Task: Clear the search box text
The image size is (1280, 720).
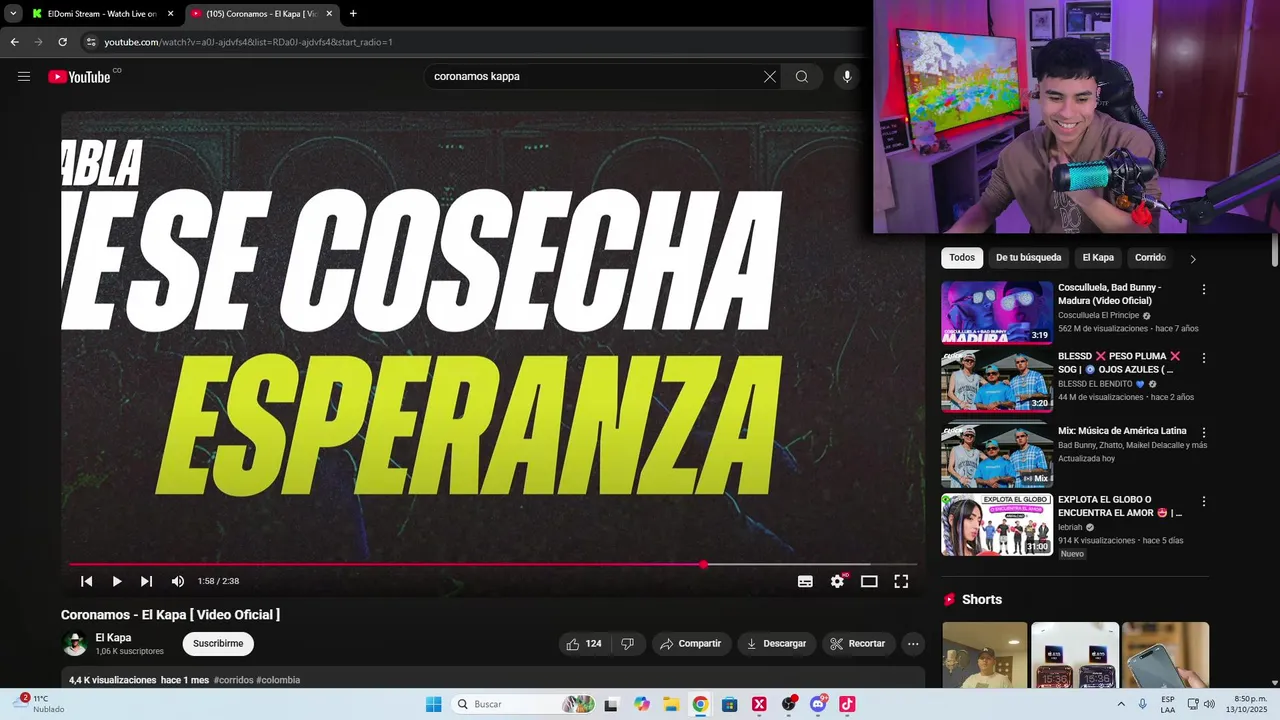Action: point(770,76)
